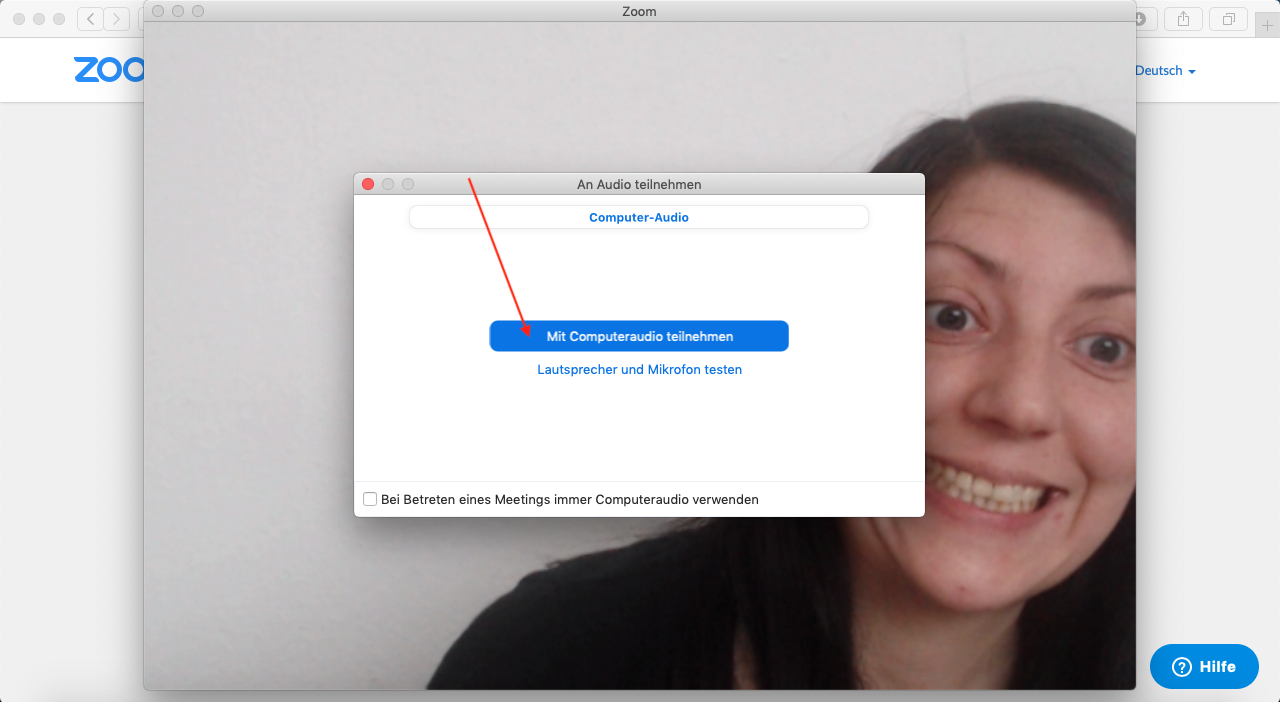1280x702 pixels.
Task: Enable always use computer audio checkbox
Action: 370,499
